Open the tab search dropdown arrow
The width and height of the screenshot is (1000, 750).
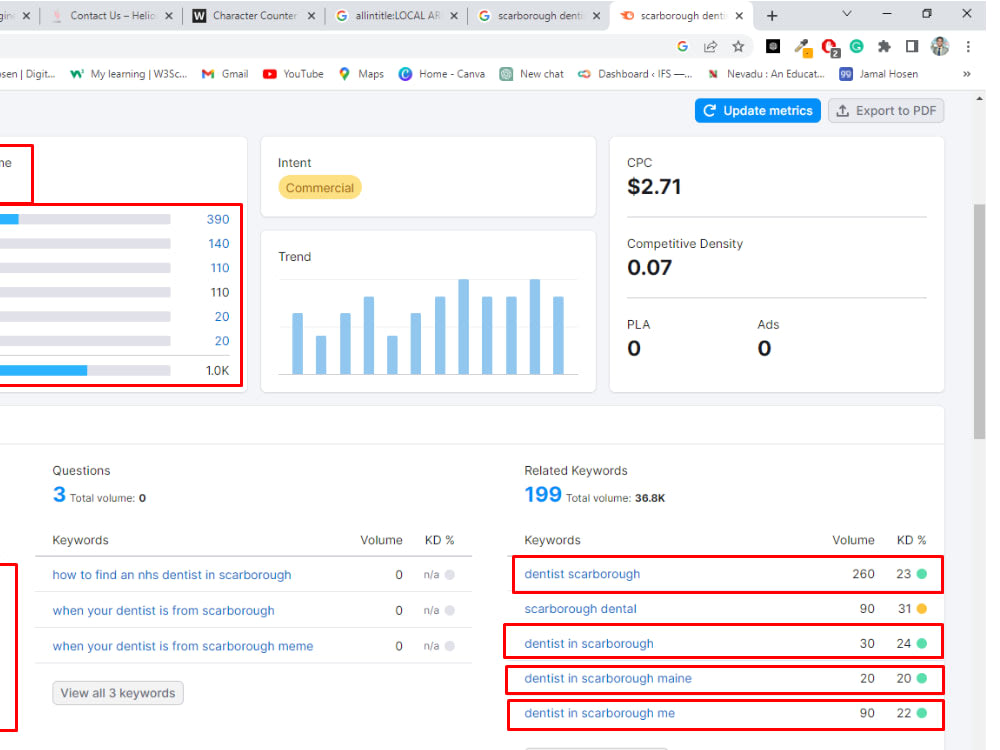point(846,13)
